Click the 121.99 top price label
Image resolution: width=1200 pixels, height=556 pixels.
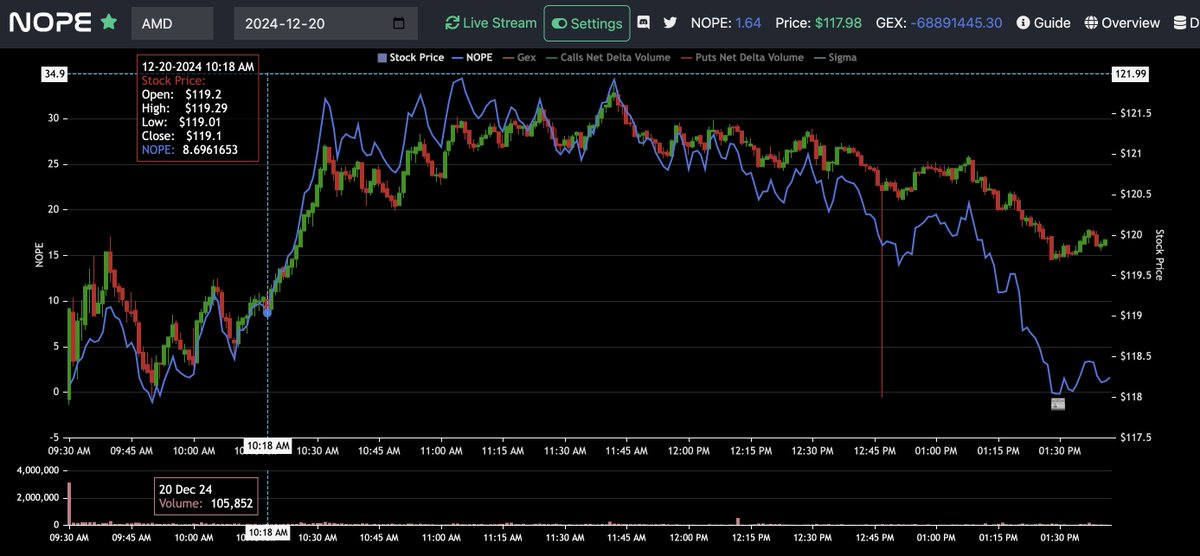(1131, 74)
